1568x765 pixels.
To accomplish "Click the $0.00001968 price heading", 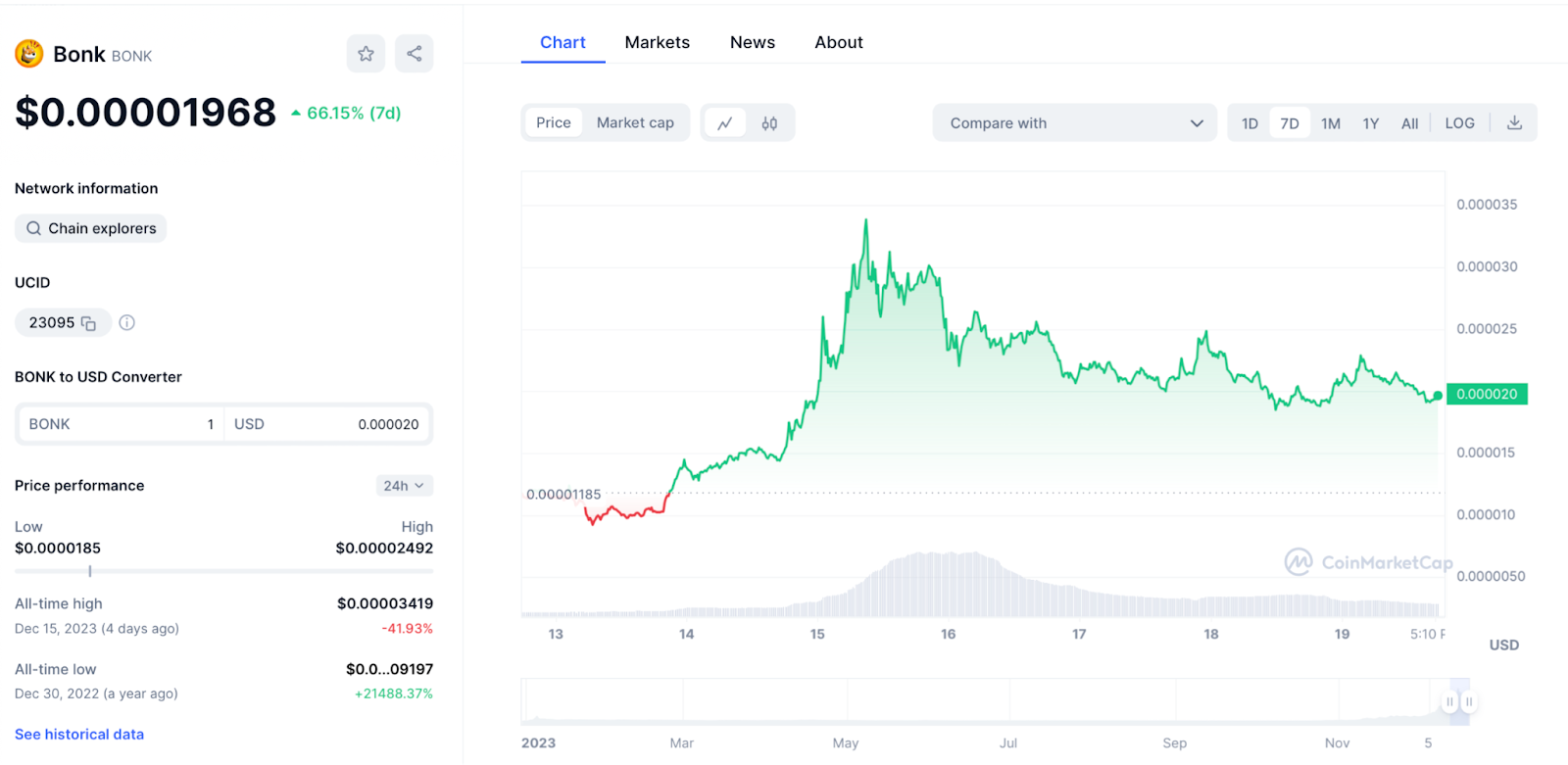I will (145, 113).
